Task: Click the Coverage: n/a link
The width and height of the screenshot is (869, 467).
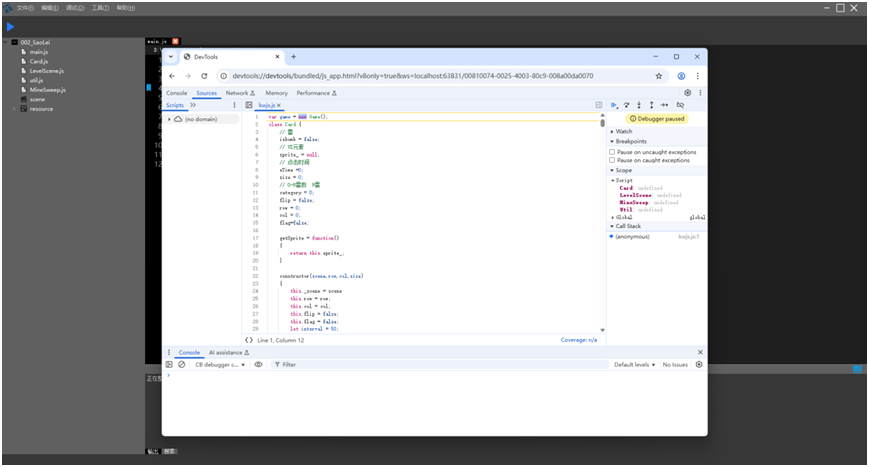Action: coord(579,340)
